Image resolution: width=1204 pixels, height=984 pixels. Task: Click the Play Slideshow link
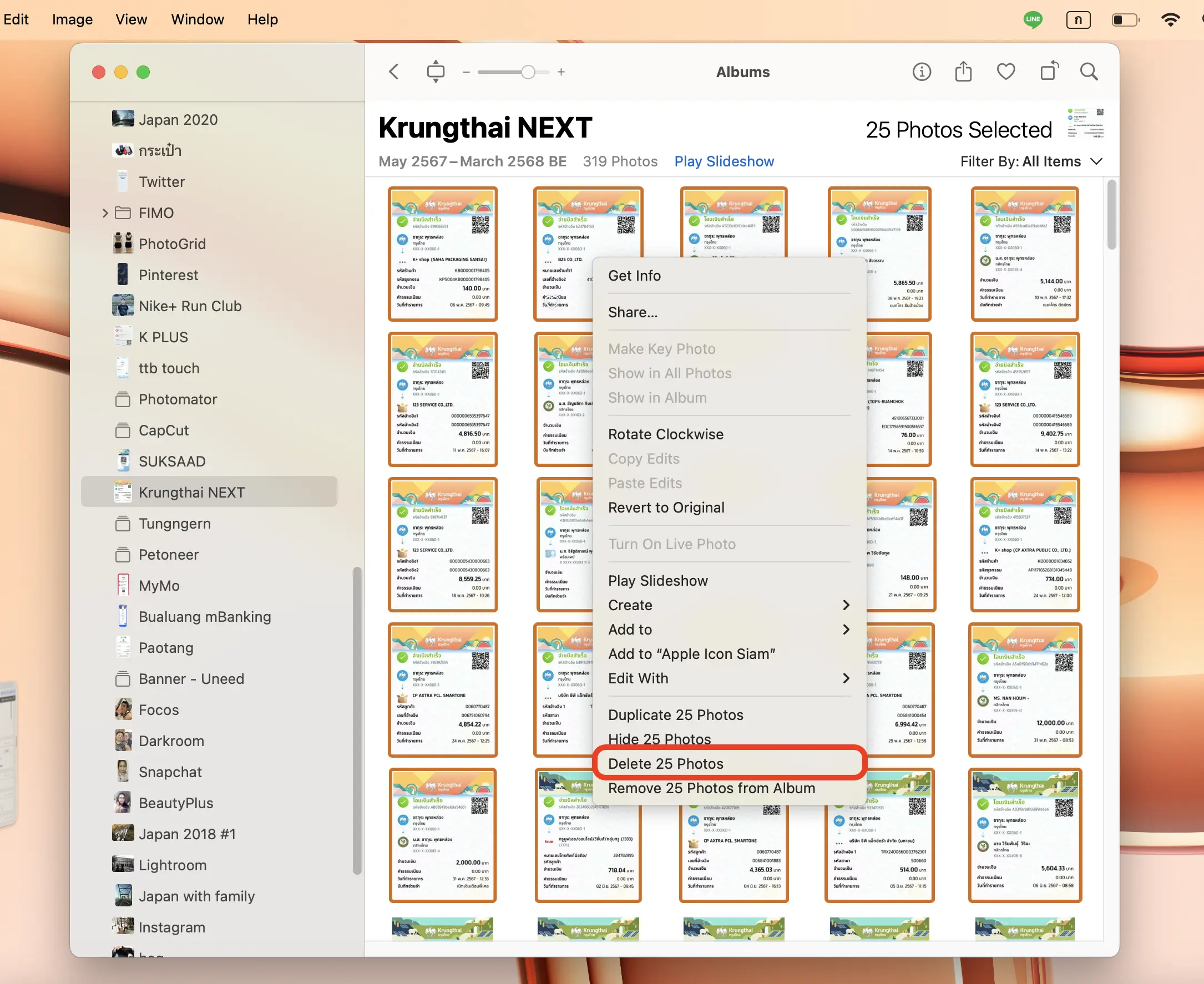point(724,161)
